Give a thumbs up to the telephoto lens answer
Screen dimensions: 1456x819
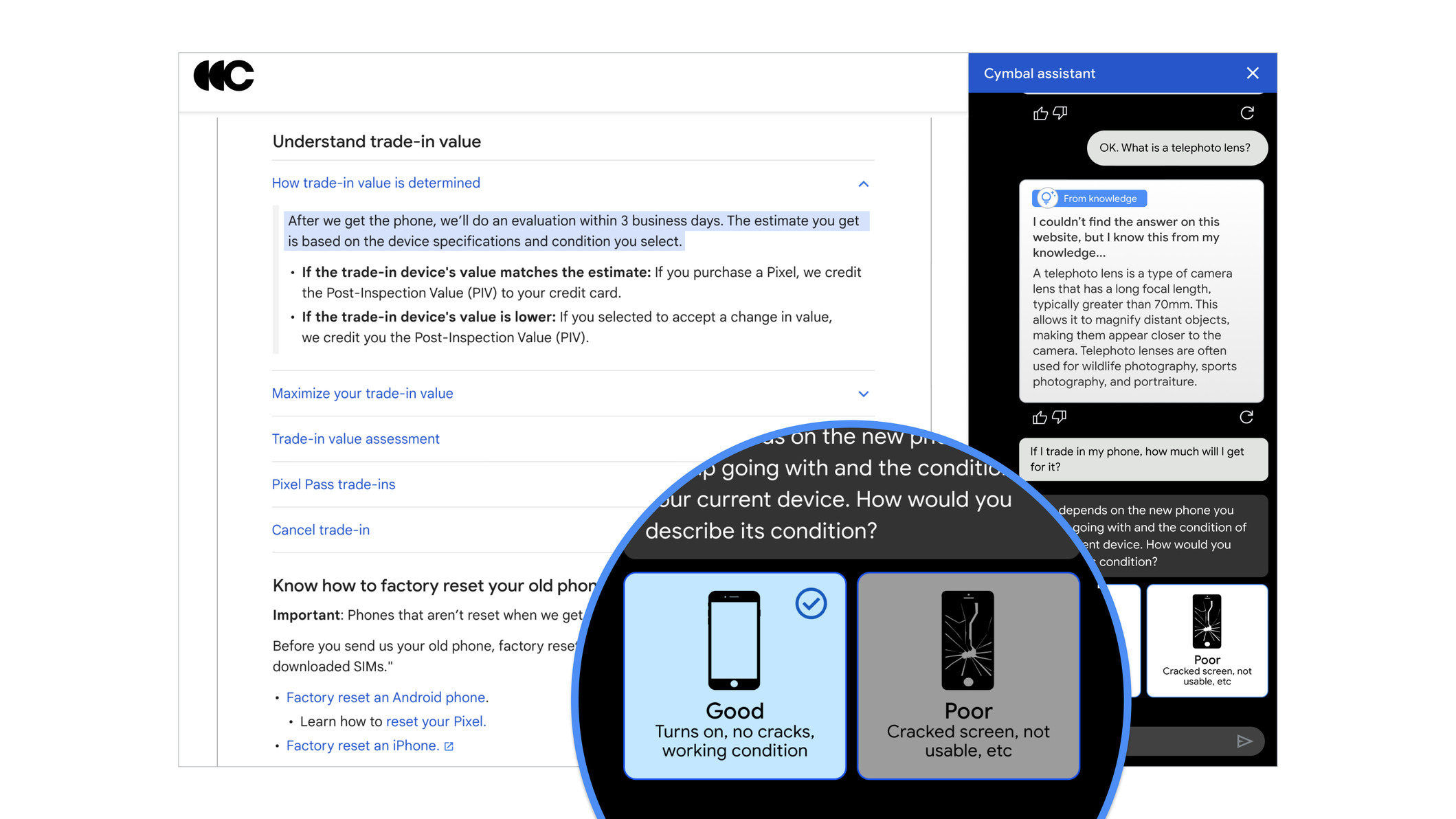coord(1039,417)
